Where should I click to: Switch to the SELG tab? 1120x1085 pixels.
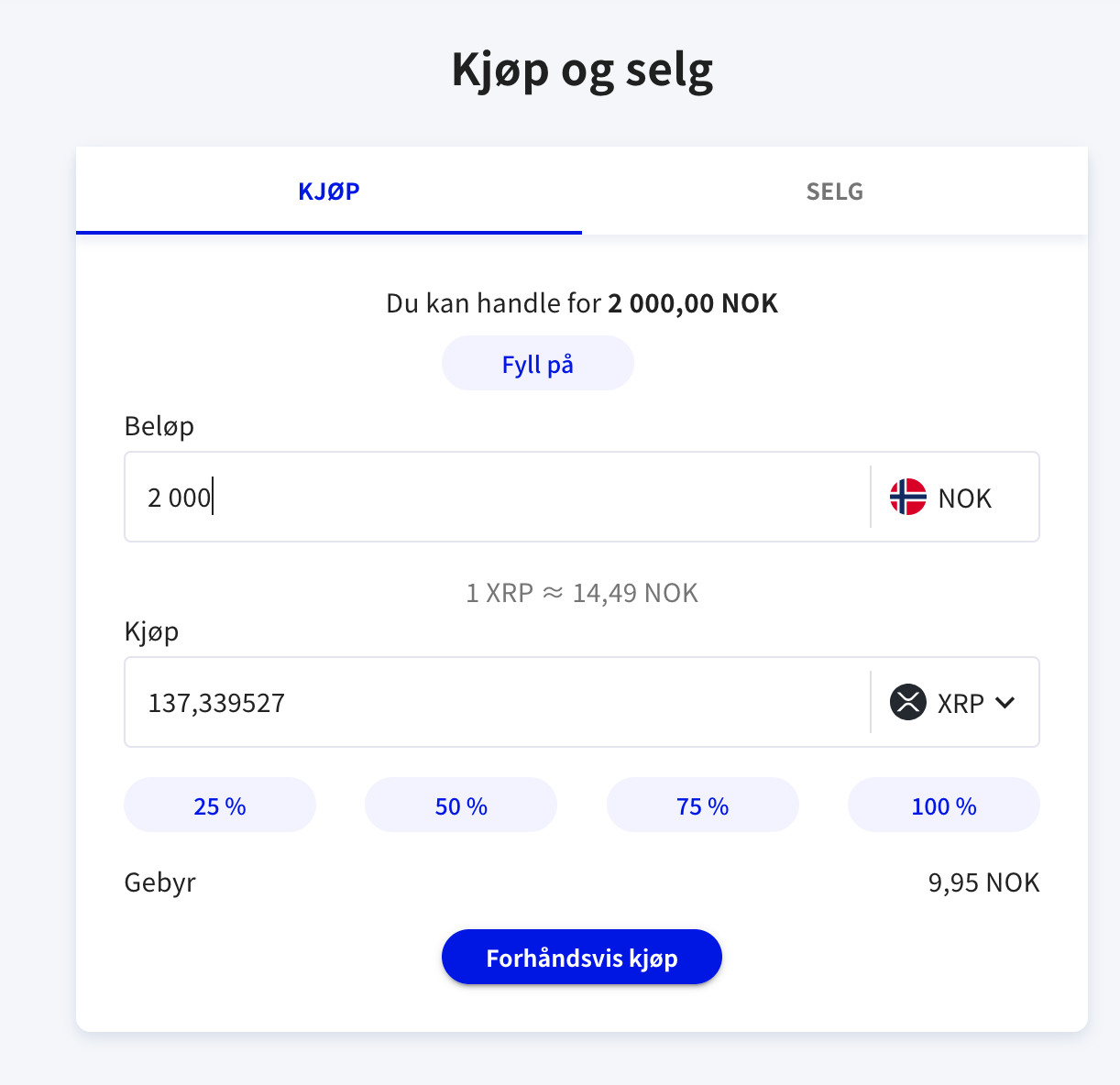click(x=834, y=191)
